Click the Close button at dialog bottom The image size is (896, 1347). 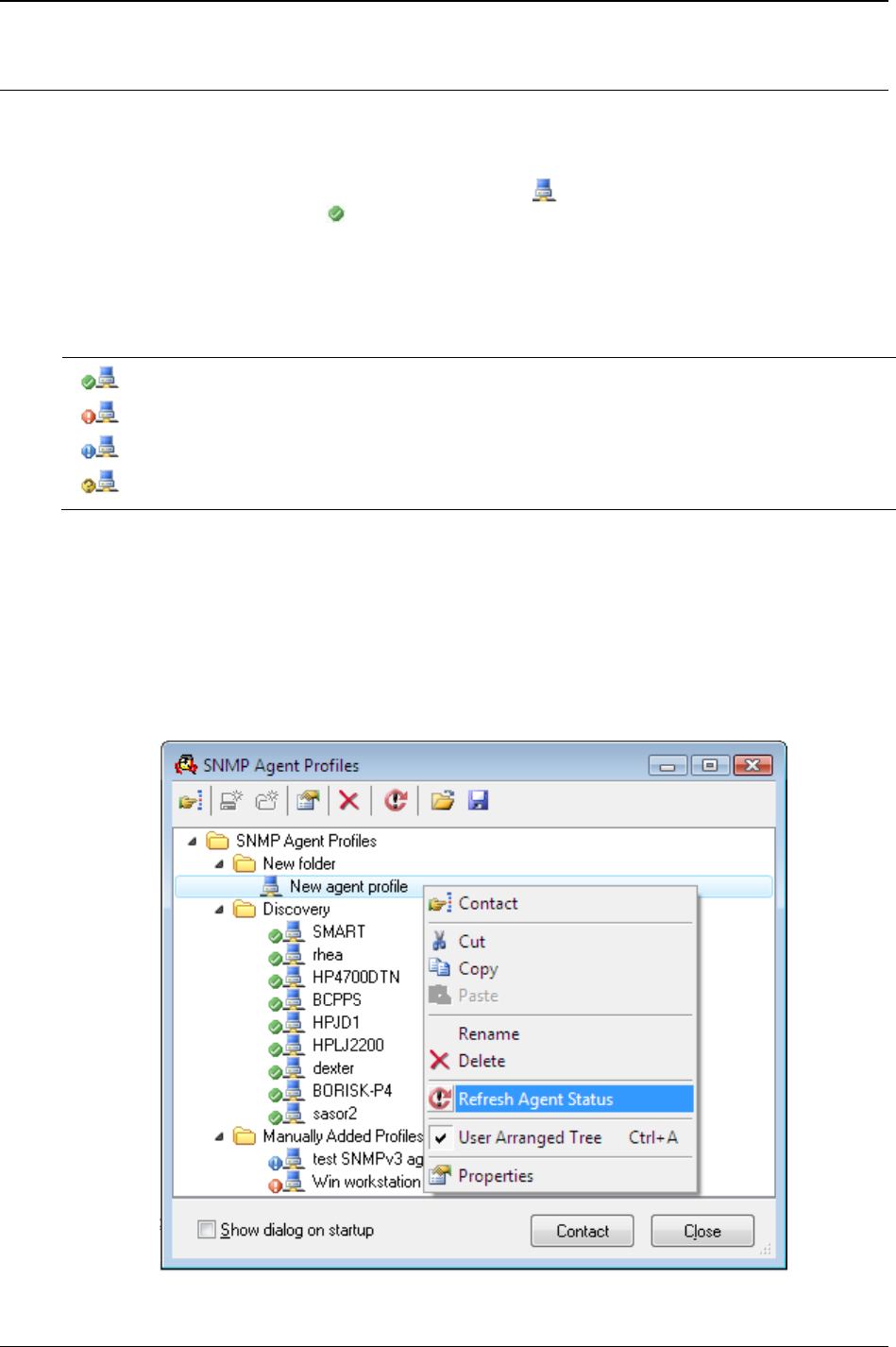702,1231
